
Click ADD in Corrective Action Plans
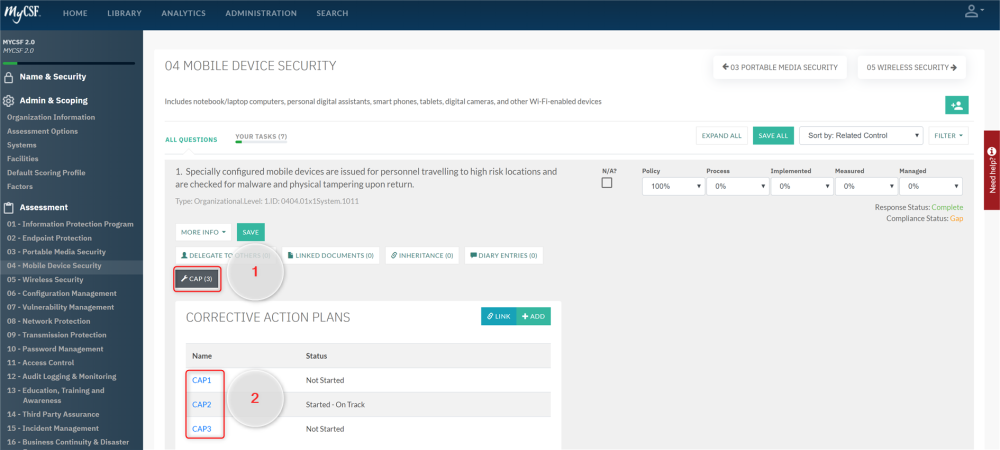(x=533, y=316)
